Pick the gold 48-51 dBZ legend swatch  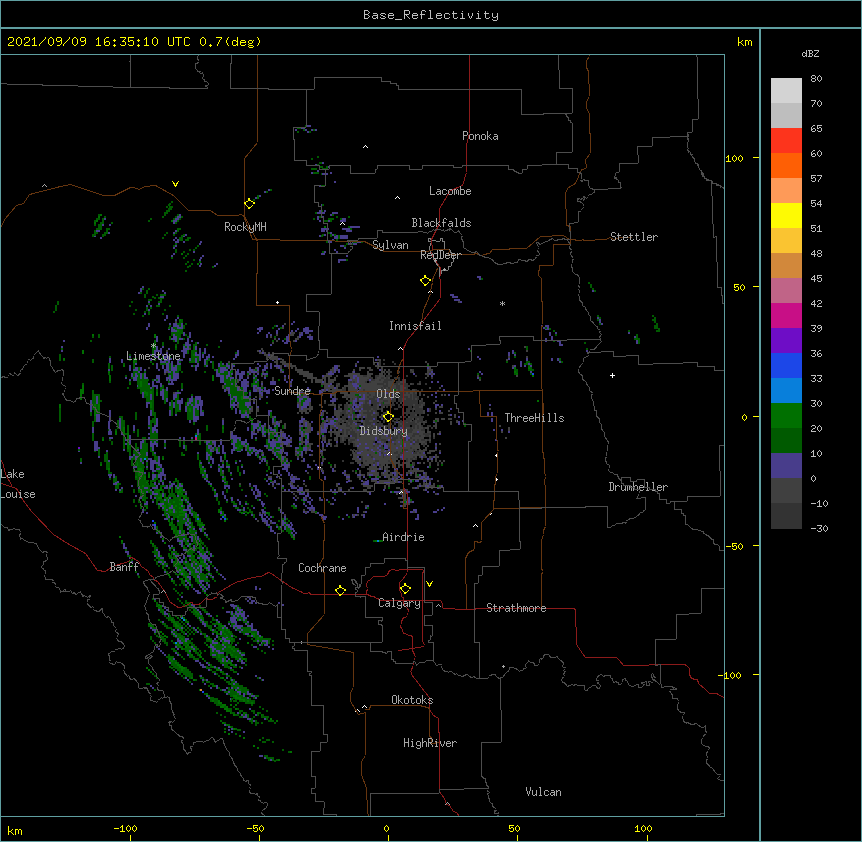786,240
